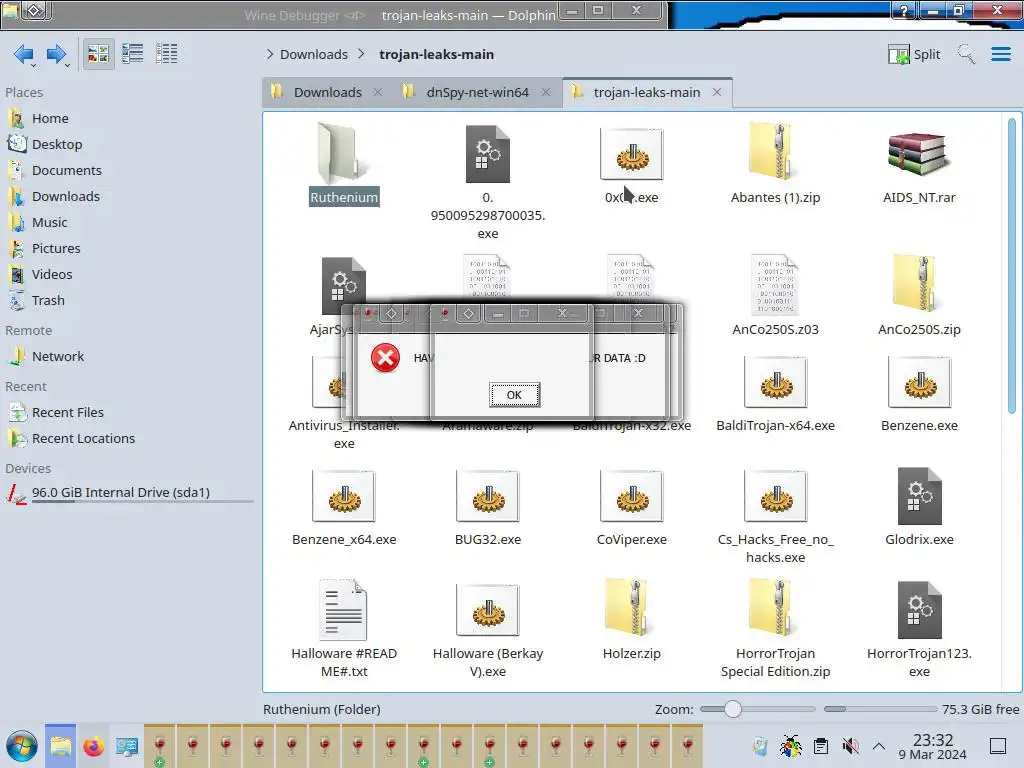This screenshot has height=768, width=1024.
Task: Select BUG32.exe file icon
Action: (x=488, y=497)
